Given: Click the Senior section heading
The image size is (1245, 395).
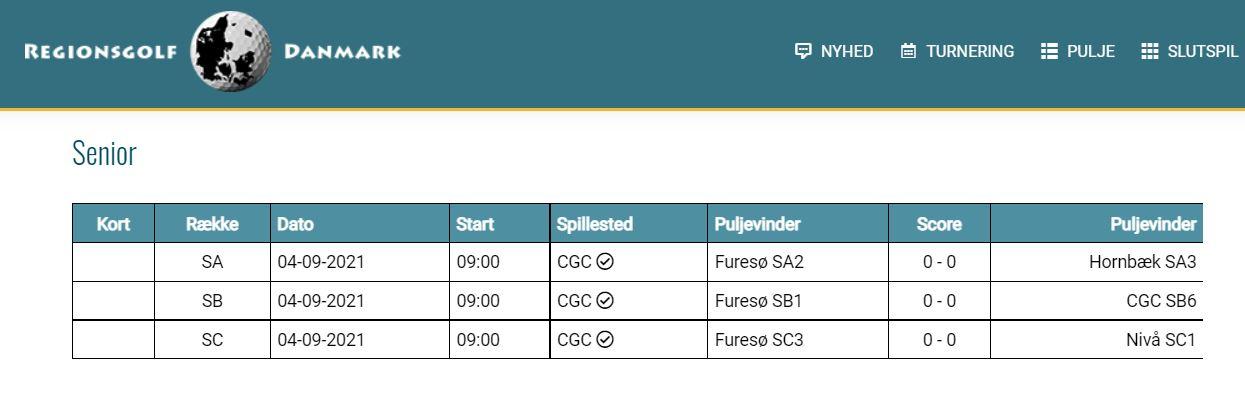Looking at the screenshot, I should coord(104,153).
